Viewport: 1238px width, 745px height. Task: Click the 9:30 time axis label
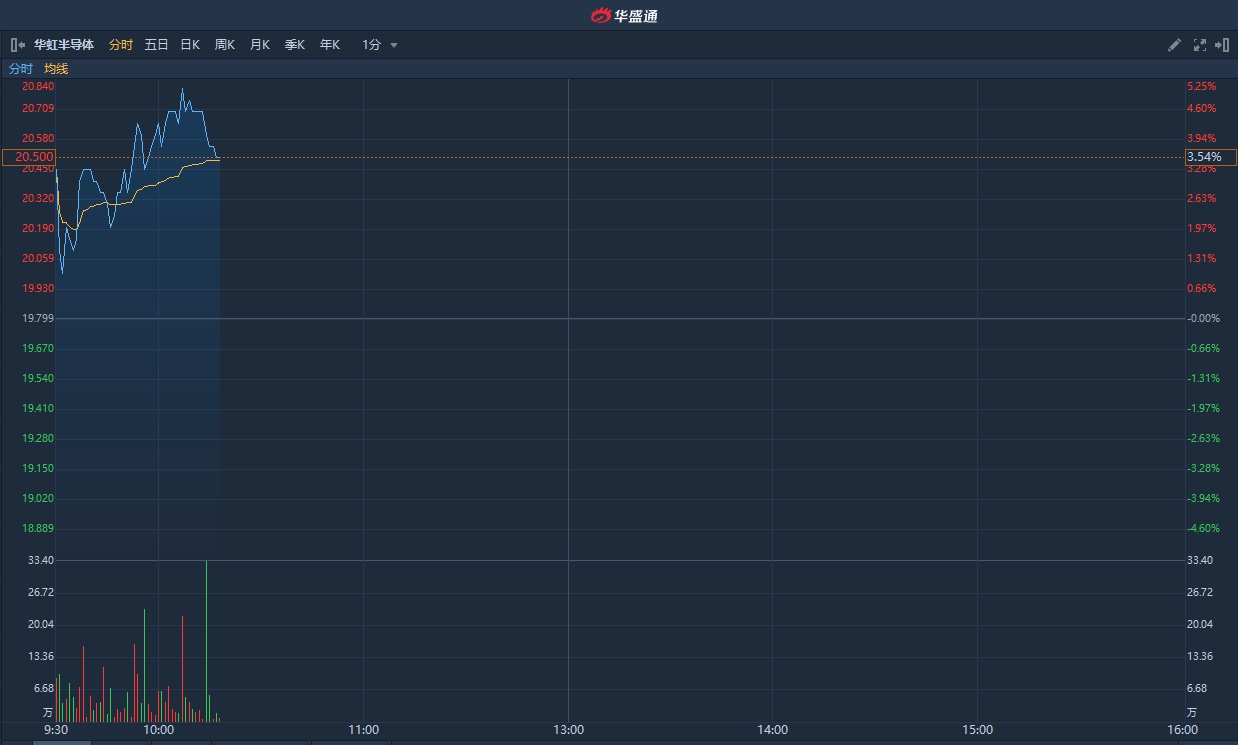point(57,730)
